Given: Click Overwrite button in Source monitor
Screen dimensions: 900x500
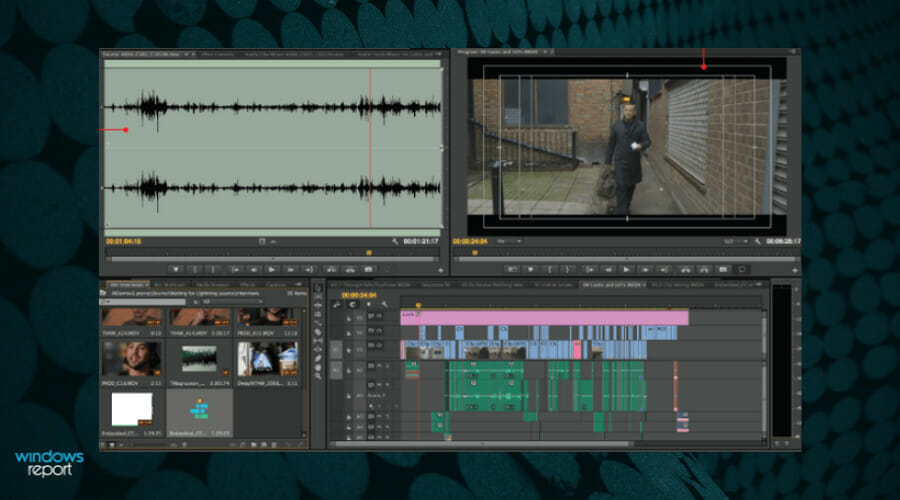Looking at the screenshot, I should coord(351,269).
